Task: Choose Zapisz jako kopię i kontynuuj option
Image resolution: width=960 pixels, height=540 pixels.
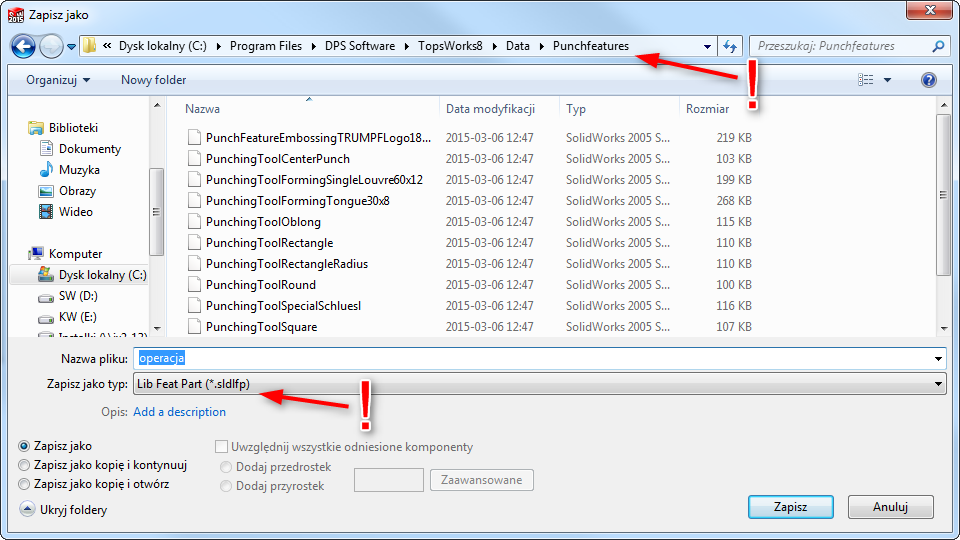Action: 24,465
